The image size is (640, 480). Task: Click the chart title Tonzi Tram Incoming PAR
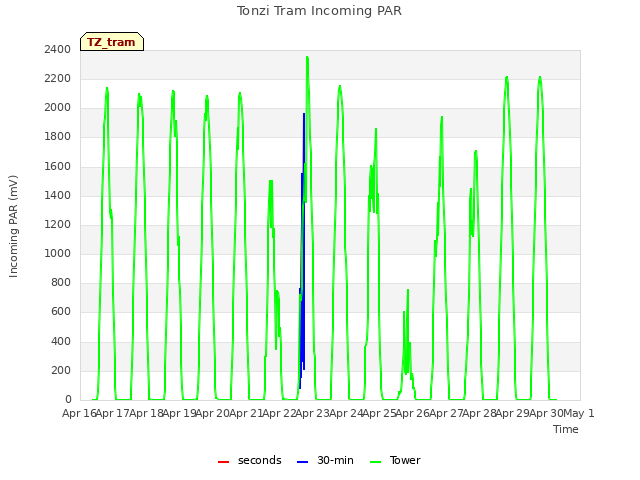click(x=319, y=11)
